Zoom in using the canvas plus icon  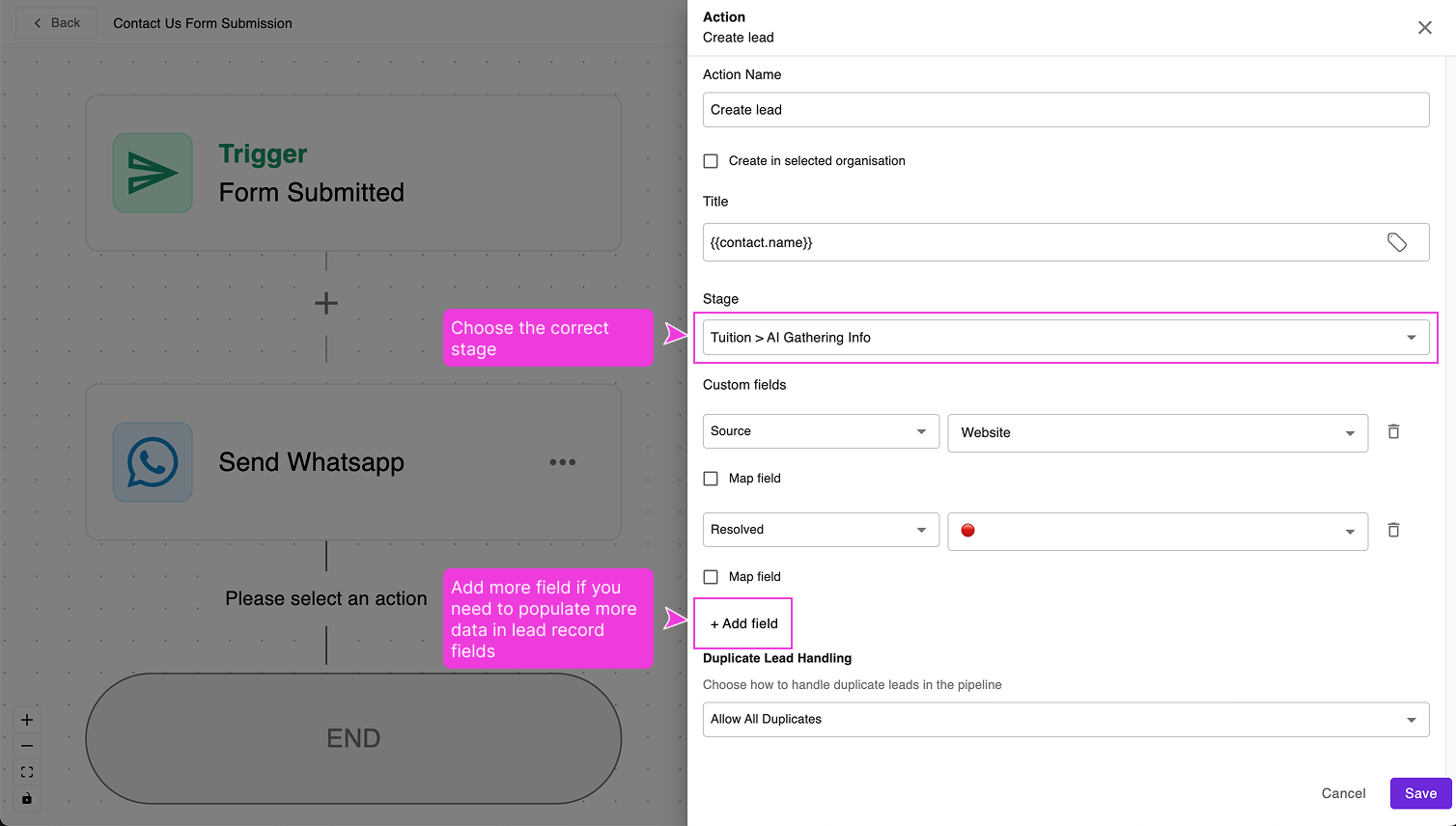pyautogui.click(x=26, y=719)
